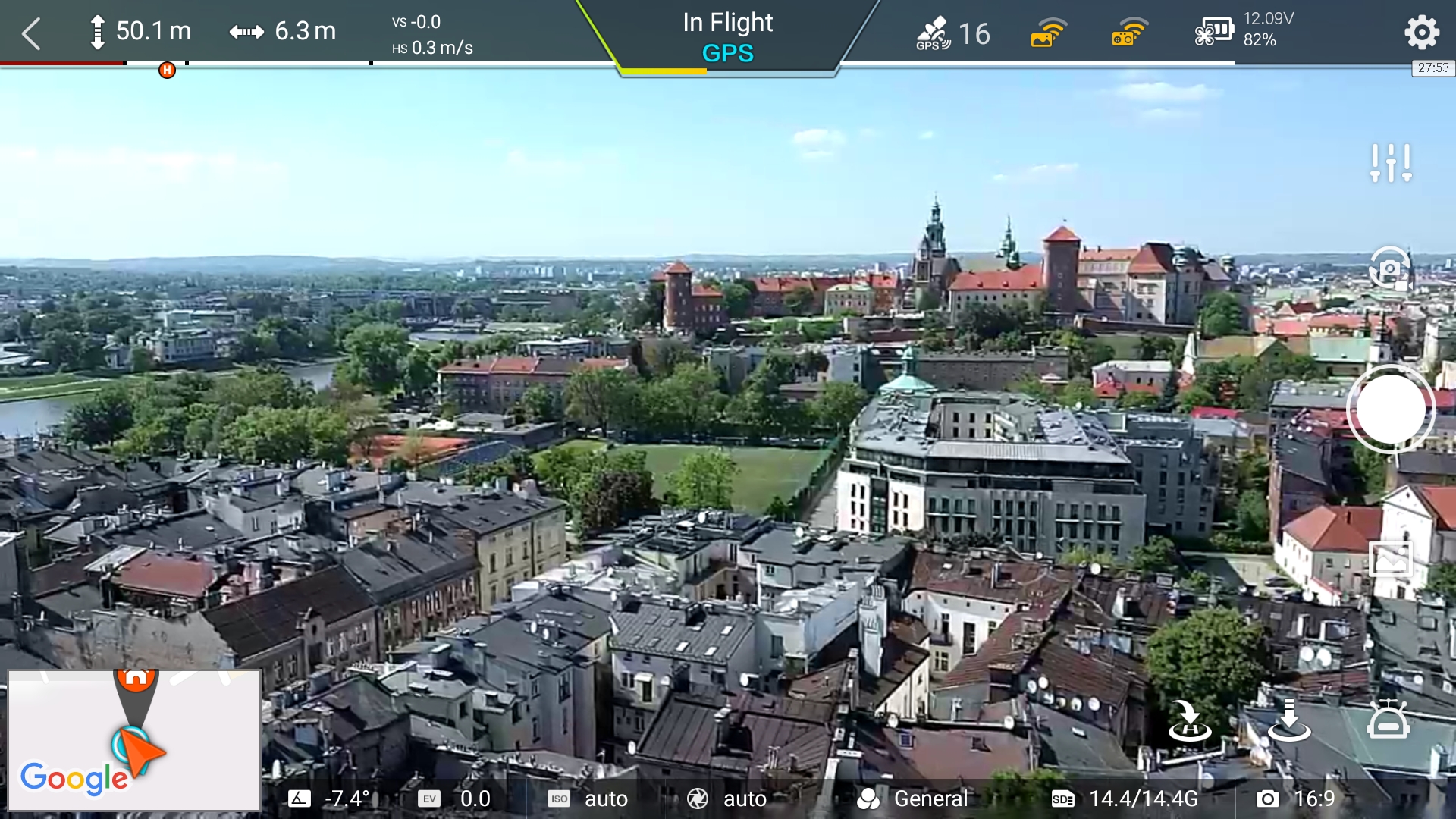Go back using the left arrow
This screenshot has width=1456, height=819.
coord(31,34)
